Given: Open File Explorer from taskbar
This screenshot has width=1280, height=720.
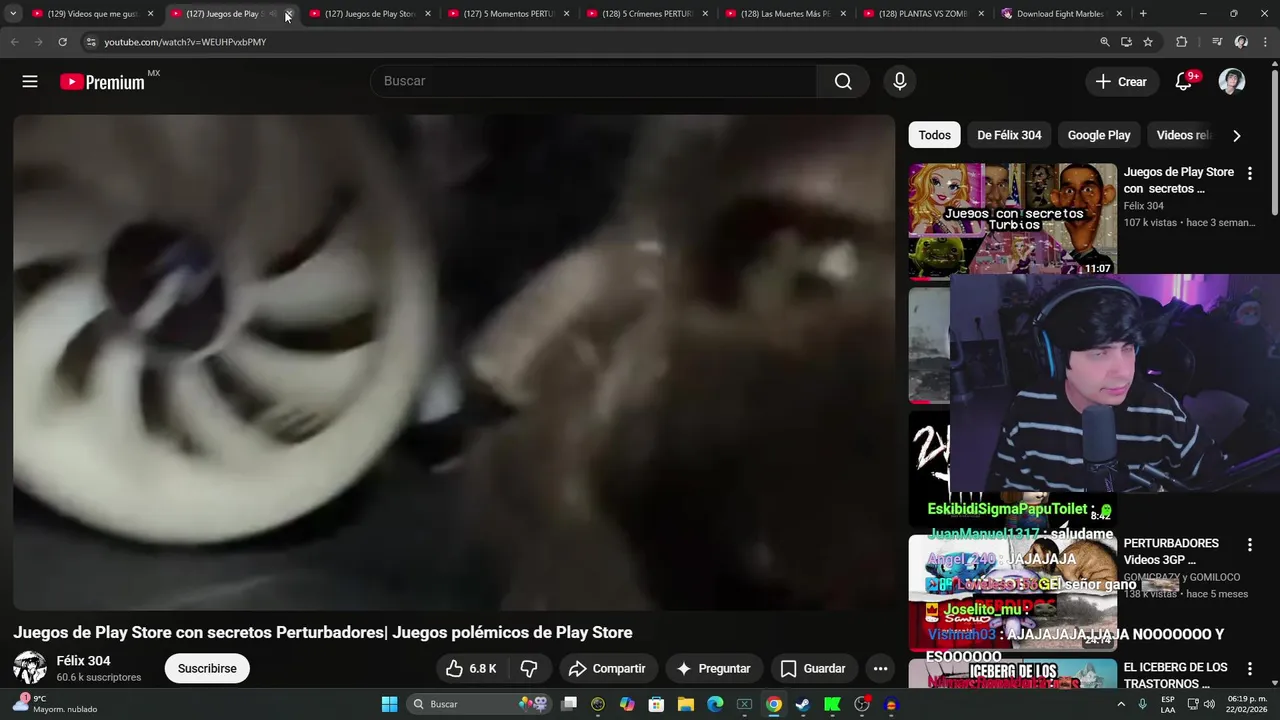Looking at the screenshot, I should tap(686, 704).
